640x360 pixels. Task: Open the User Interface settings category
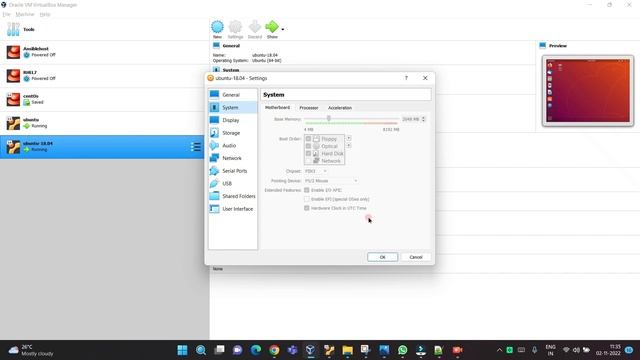233,209
